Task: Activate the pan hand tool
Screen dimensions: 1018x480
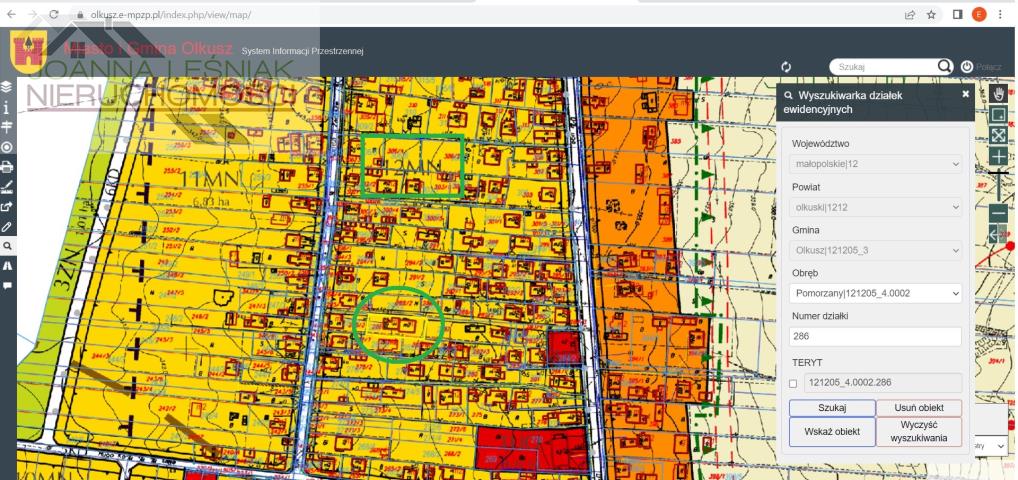Action: 997,92
